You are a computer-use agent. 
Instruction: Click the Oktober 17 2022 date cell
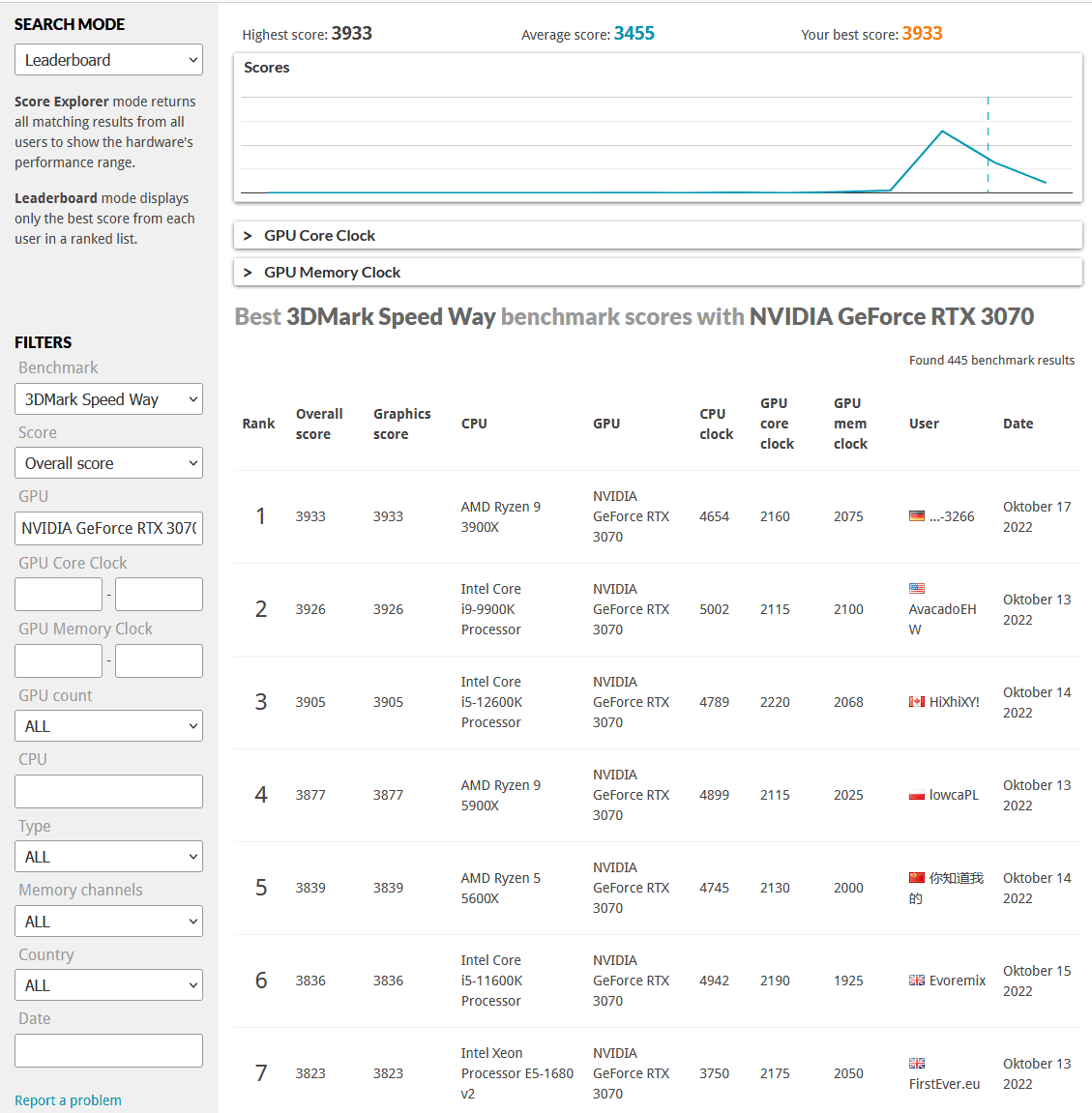(x=1037, y=516)
